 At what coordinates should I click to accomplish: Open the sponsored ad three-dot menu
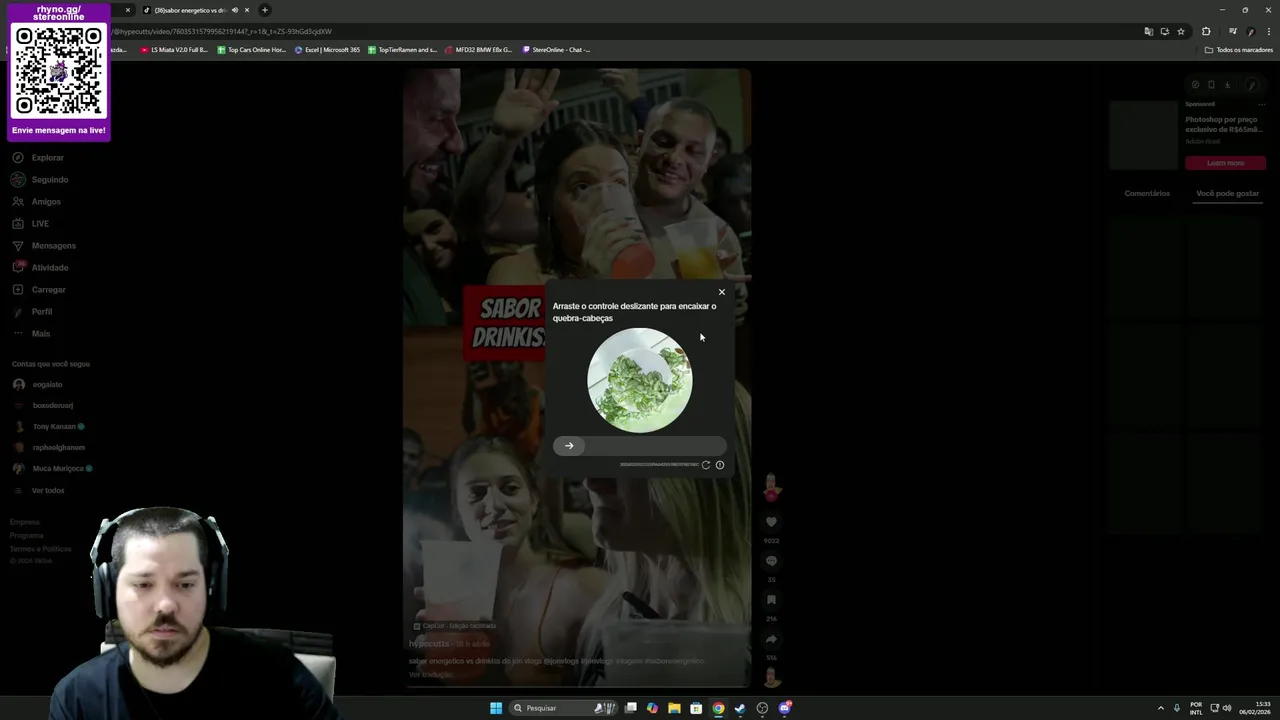[1262, 104]
